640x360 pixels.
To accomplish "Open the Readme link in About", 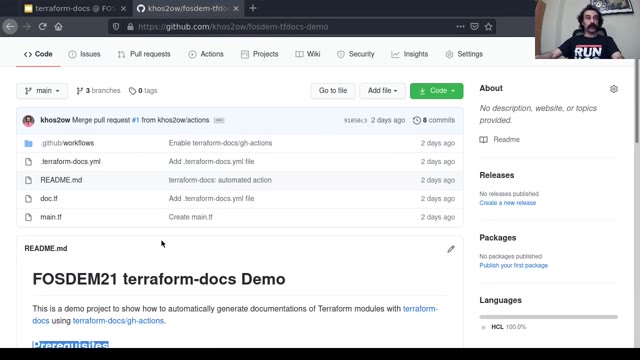I will tap(500, 140).
